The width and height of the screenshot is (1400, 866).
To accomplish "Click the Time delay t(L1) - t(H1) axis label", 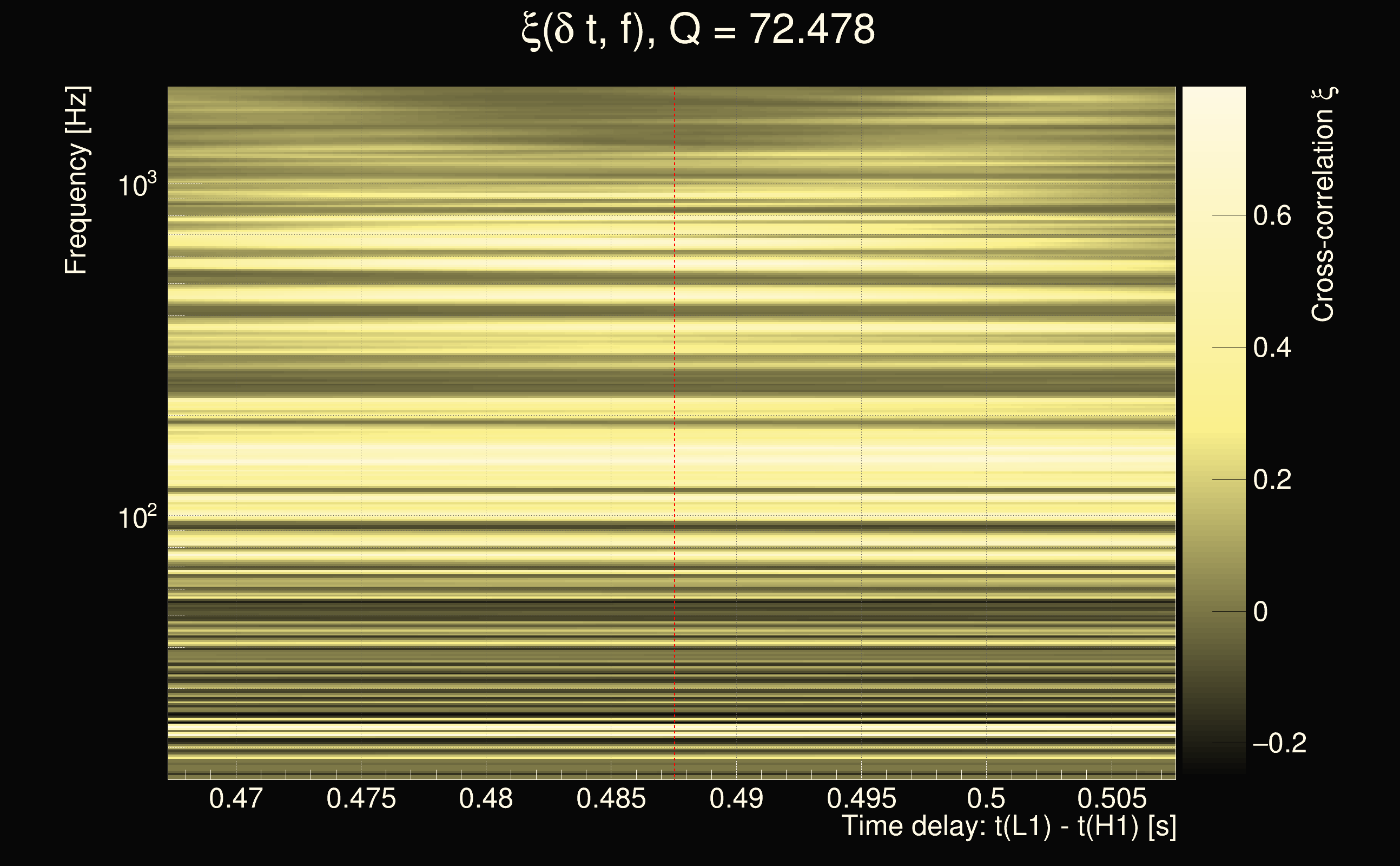I will click(x=1008, y=826).
